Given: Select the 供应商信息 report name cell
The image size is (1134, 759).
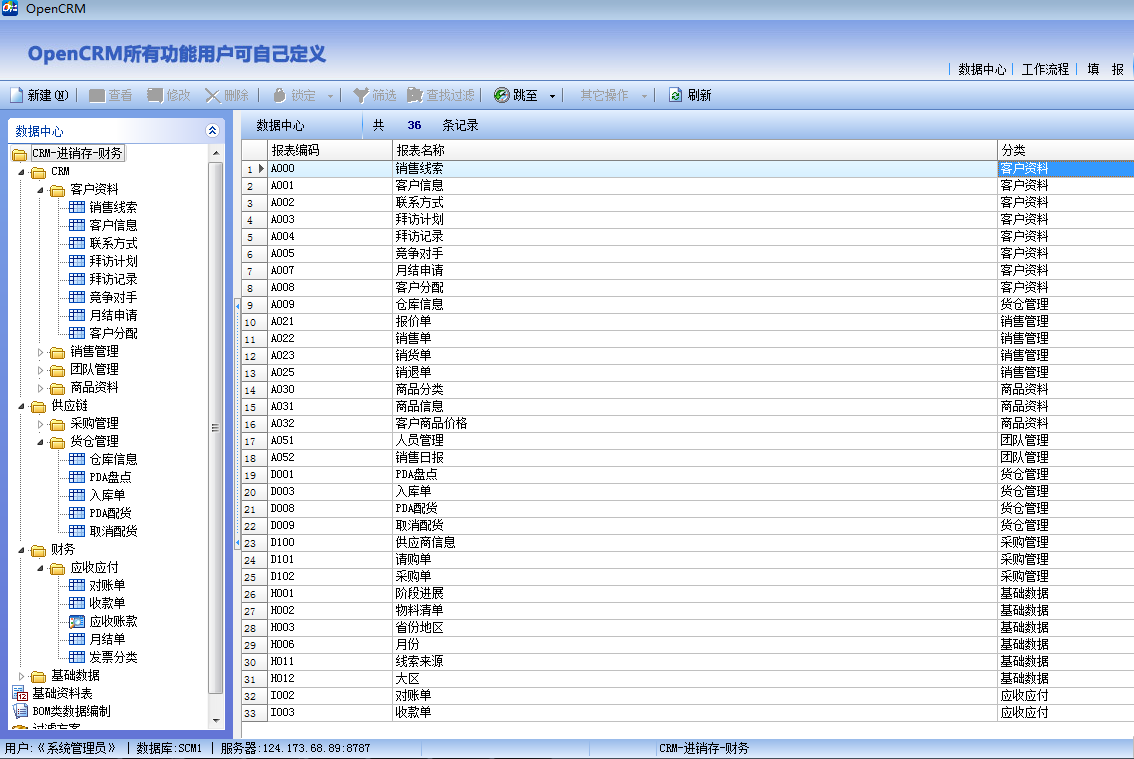Looking at the screenshot, I should click(694, 543).
